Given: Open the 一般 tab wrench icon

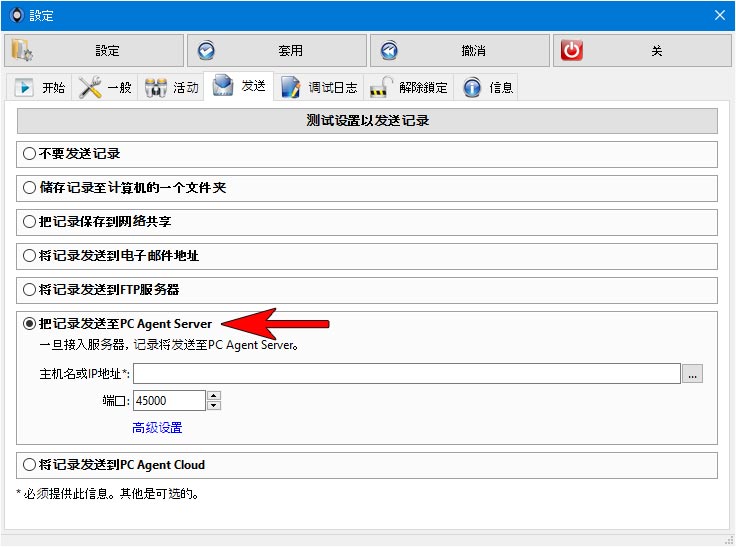Looking at the screenshot, I should point(90,87).
